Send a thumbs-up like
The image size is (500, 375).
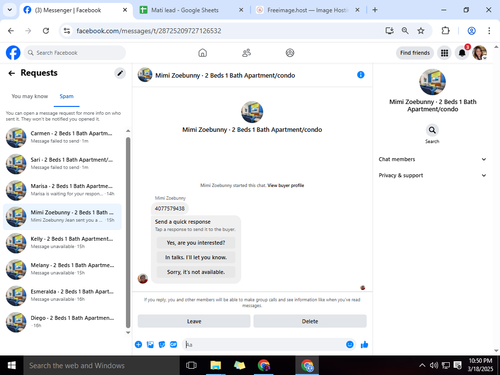[364, 344]
